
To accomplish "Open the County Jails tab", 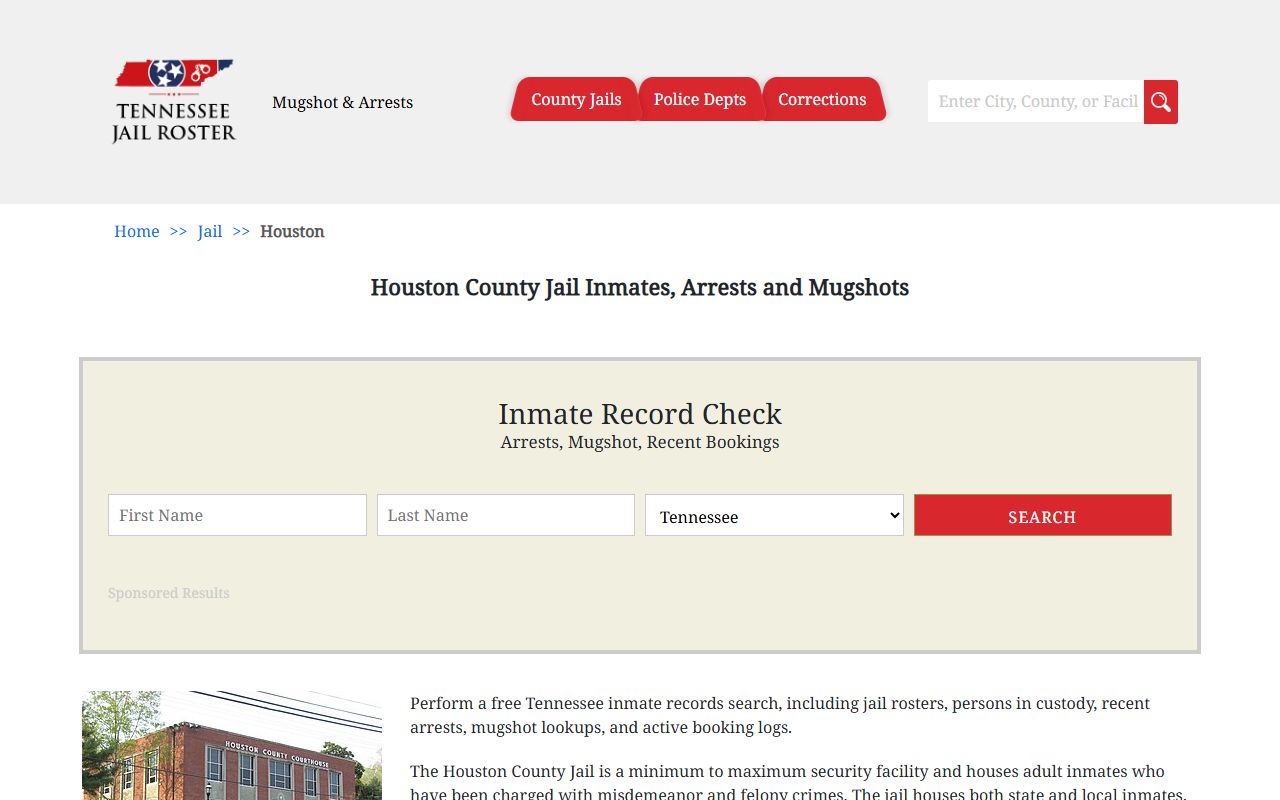I will pos(576,99).
